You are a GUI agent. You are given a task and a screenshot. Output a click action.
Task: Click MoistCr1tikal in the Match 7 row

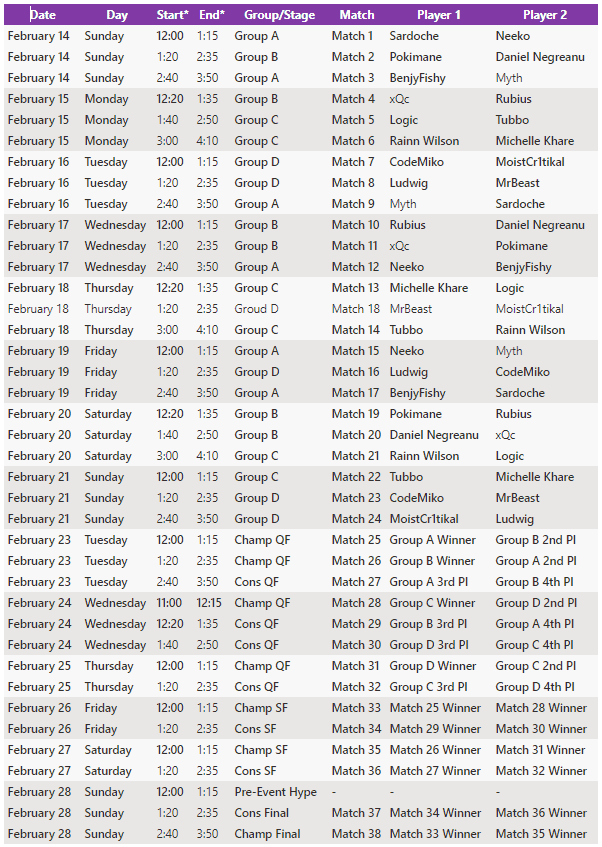pos(530,162)
